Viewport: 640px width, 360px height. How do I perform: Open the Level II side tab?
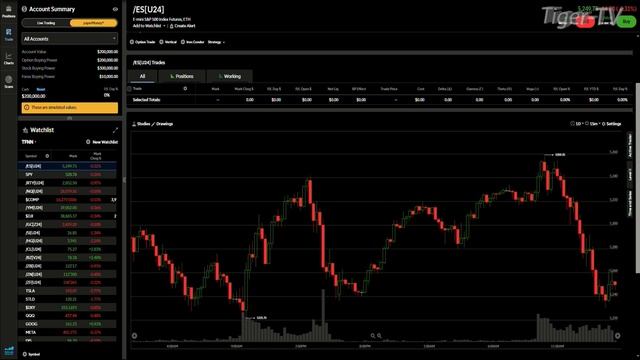629,175
